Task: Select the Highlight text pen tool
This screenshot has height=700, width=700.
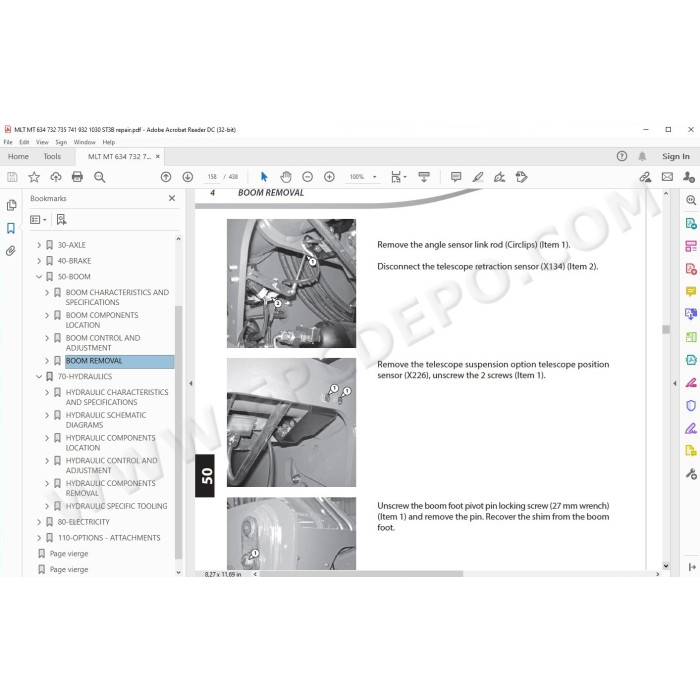Action: coord(478,177)
